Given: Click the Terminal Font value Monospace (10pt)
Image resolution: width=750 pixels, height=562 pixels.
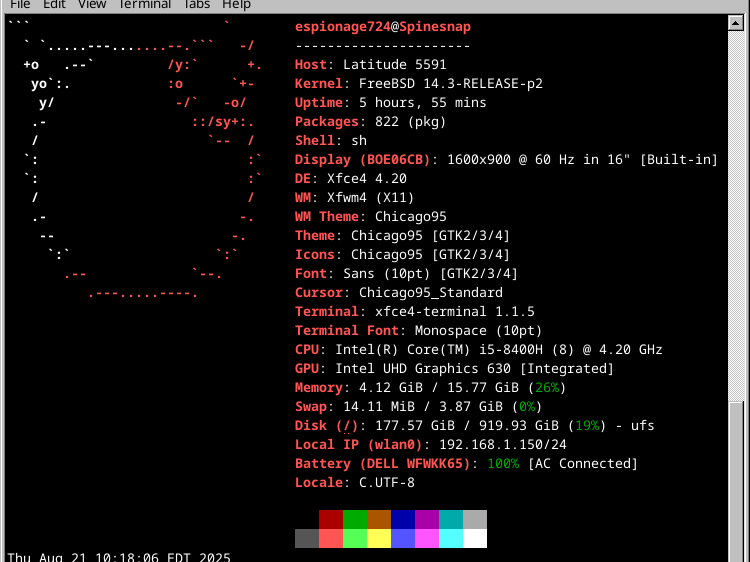Looking at the screenshot, I should click(x=478, y=331).
